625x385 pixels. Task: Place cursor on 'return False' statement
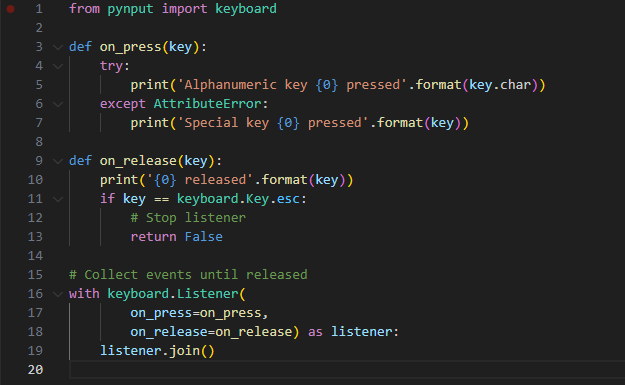[177, 237]
